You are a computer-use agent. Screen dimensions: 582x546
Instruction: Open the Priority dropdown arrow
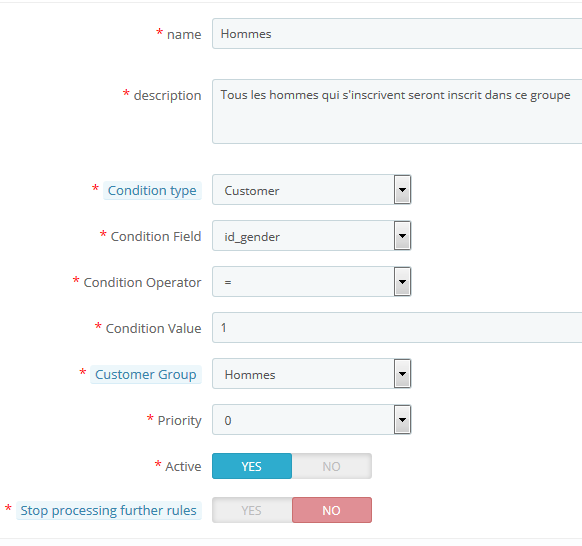[x=402, y=420]
